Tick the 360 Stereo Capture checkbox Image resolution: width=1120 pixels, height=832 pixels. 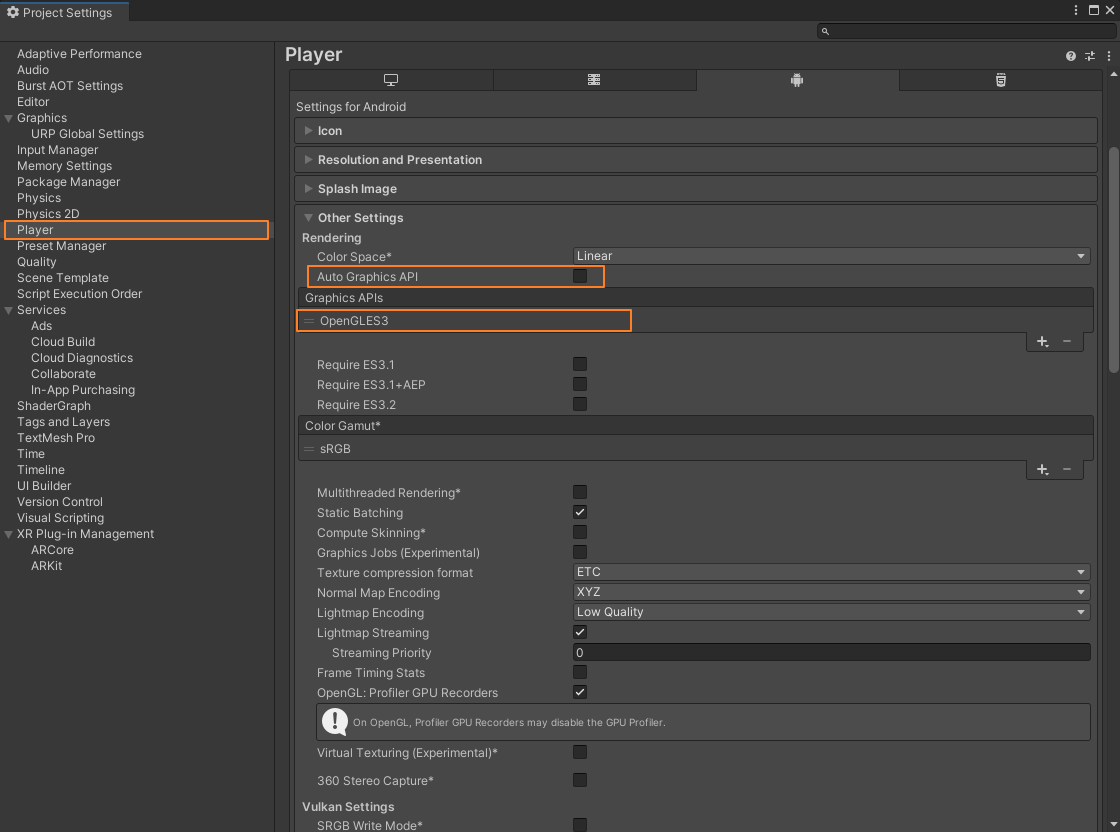(580, 780)
